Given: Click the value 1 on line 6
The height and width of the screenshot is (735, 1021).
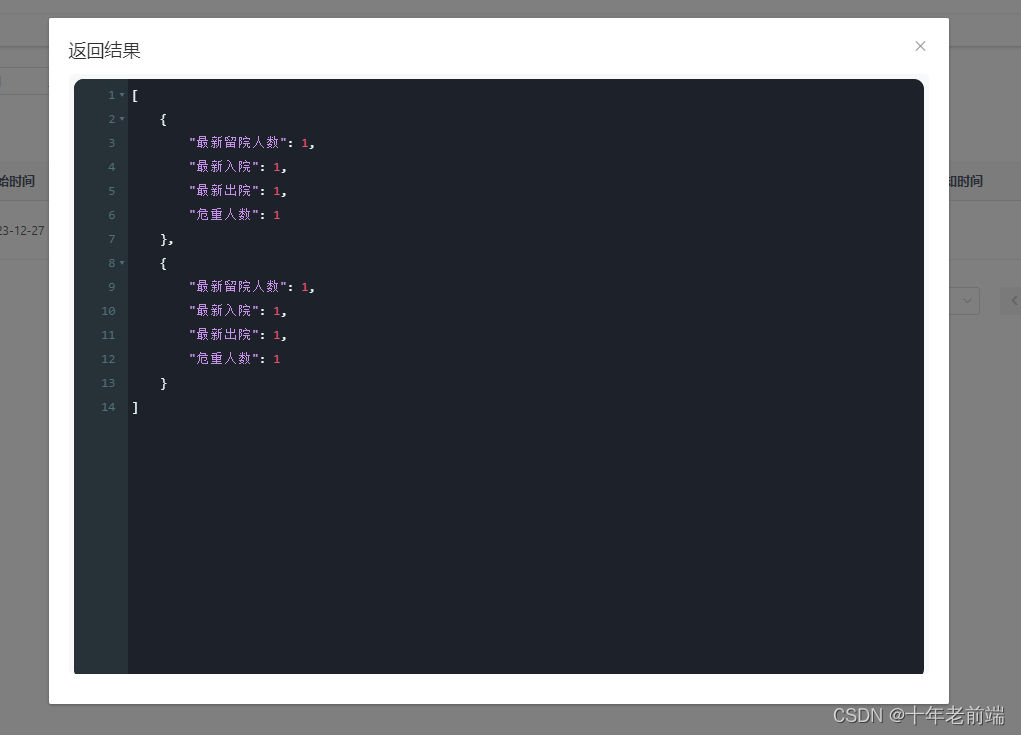Looking at the screenshot, I should (276, 215).
